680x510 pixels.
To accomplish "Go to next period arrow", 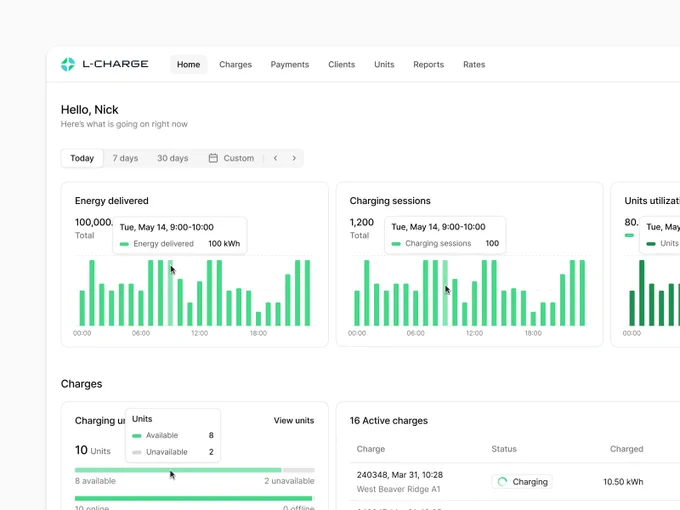I will 294,158.
